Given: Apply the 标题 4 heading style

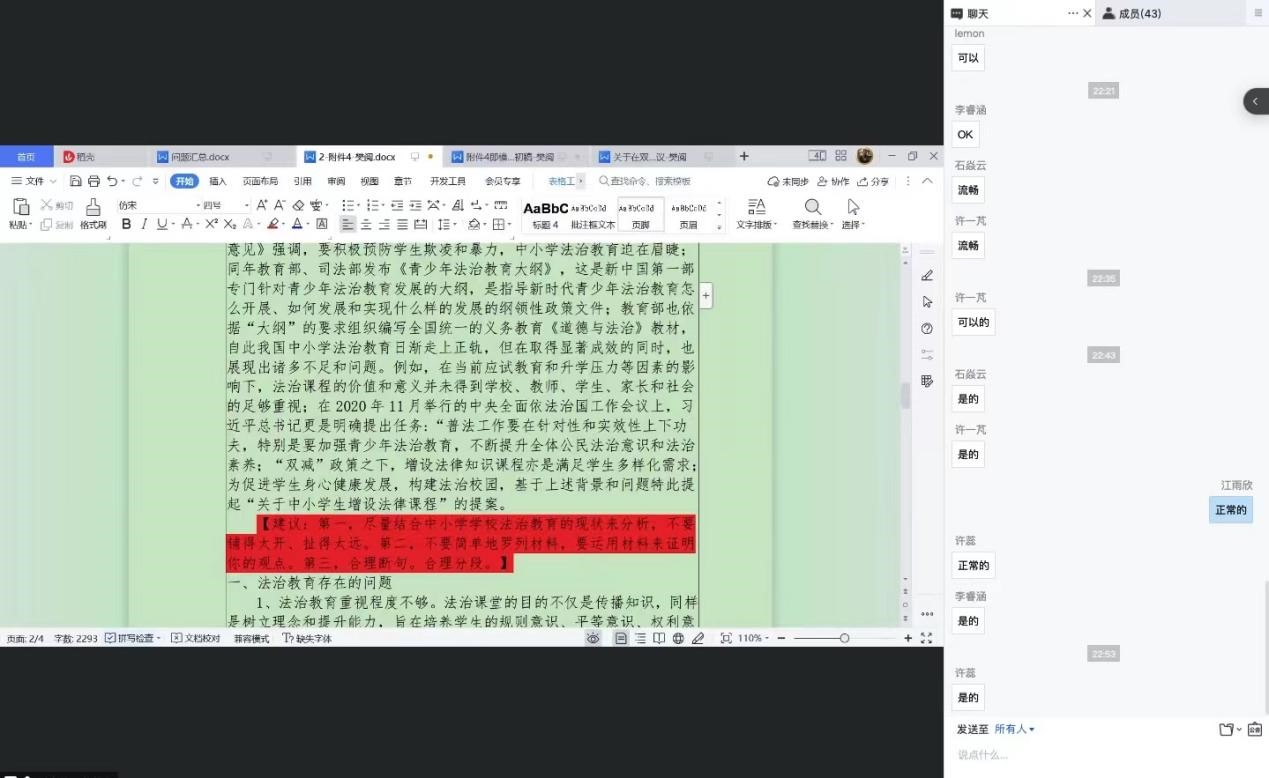Looking at the screenshot, I should (546, 214).
